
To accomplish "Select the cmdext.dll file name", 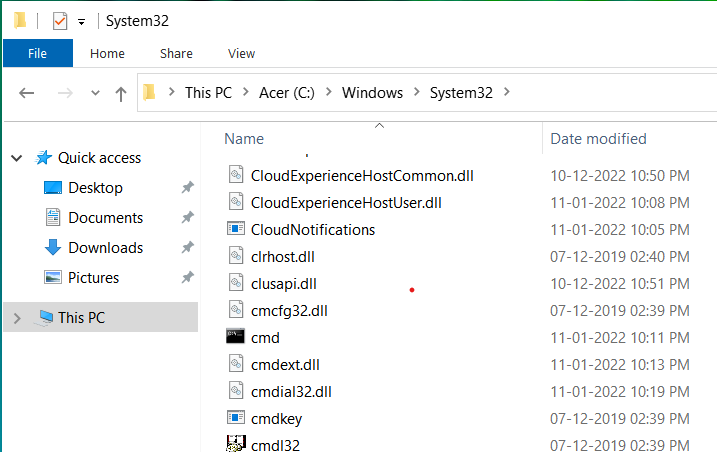I will click(285, 365).
